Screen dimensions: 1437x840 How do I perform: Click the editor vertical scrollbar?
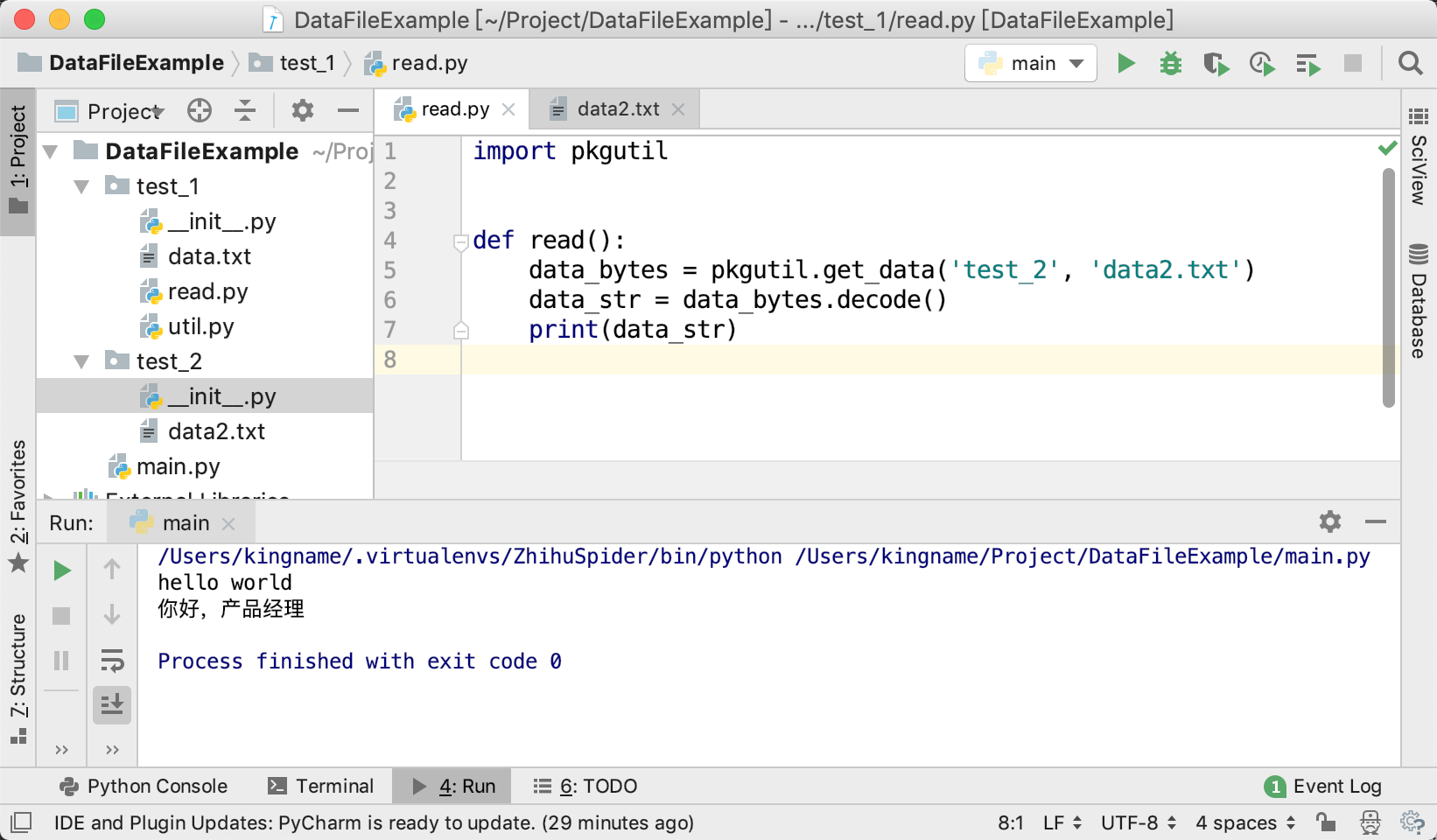click(1388, 289)
